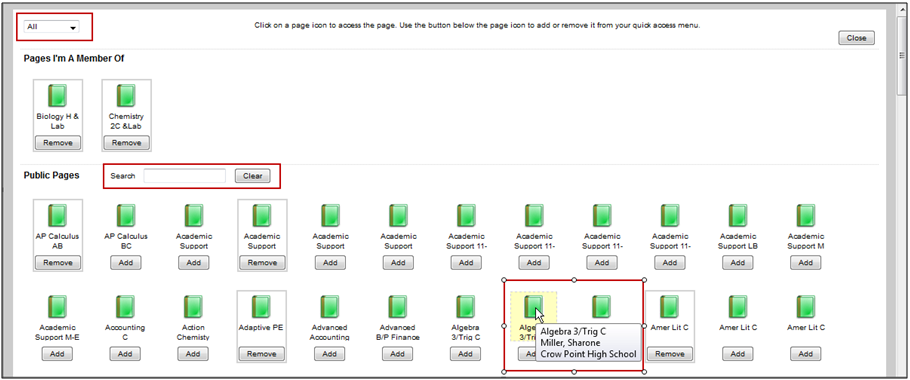Expand the All filter dropdown

[x=52, y=27]
